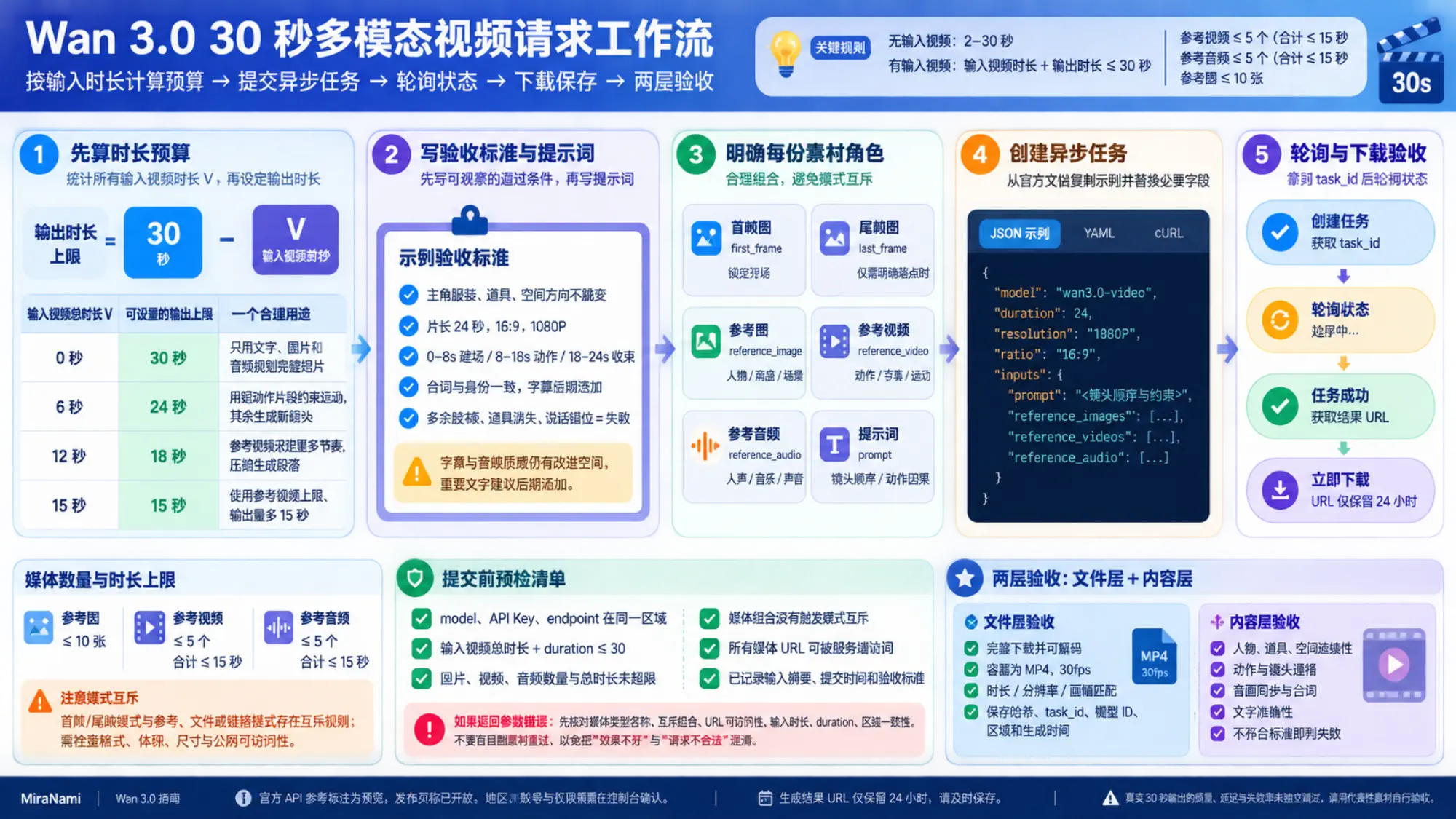Click the code line "ratio": "16:9"
The width and height of the screenshot is (1456, 819).
1047,355
